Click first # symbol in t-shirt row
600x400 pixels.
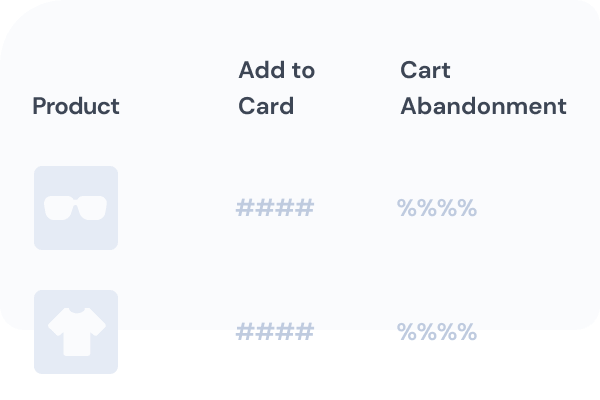[245, 331]
